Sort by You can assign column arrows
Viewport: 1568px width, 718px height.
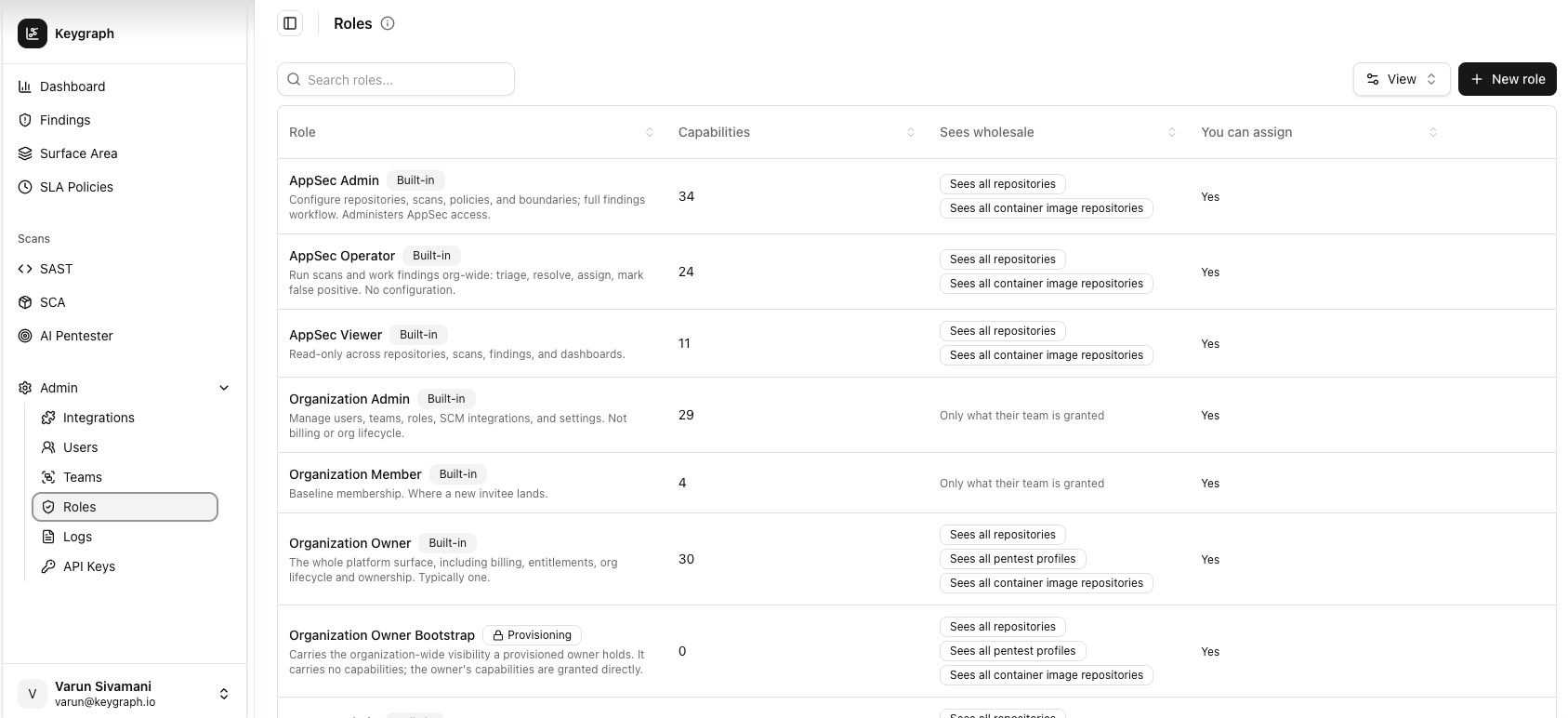[1433, 132]
